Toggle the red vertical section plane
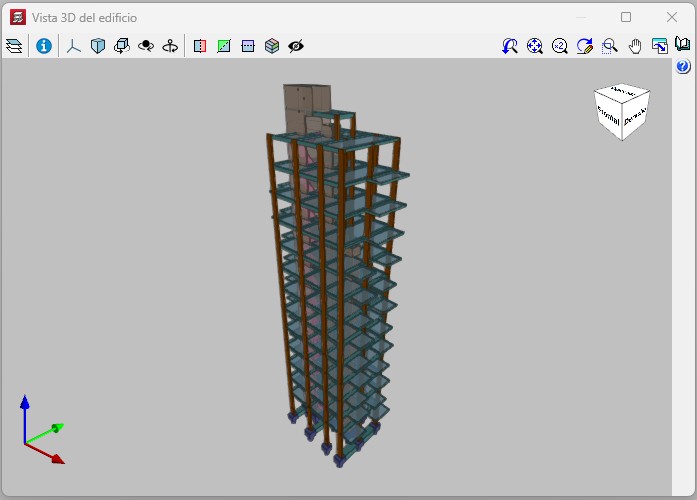The height and width of the screenshot is (500, 697). point(200,46)
